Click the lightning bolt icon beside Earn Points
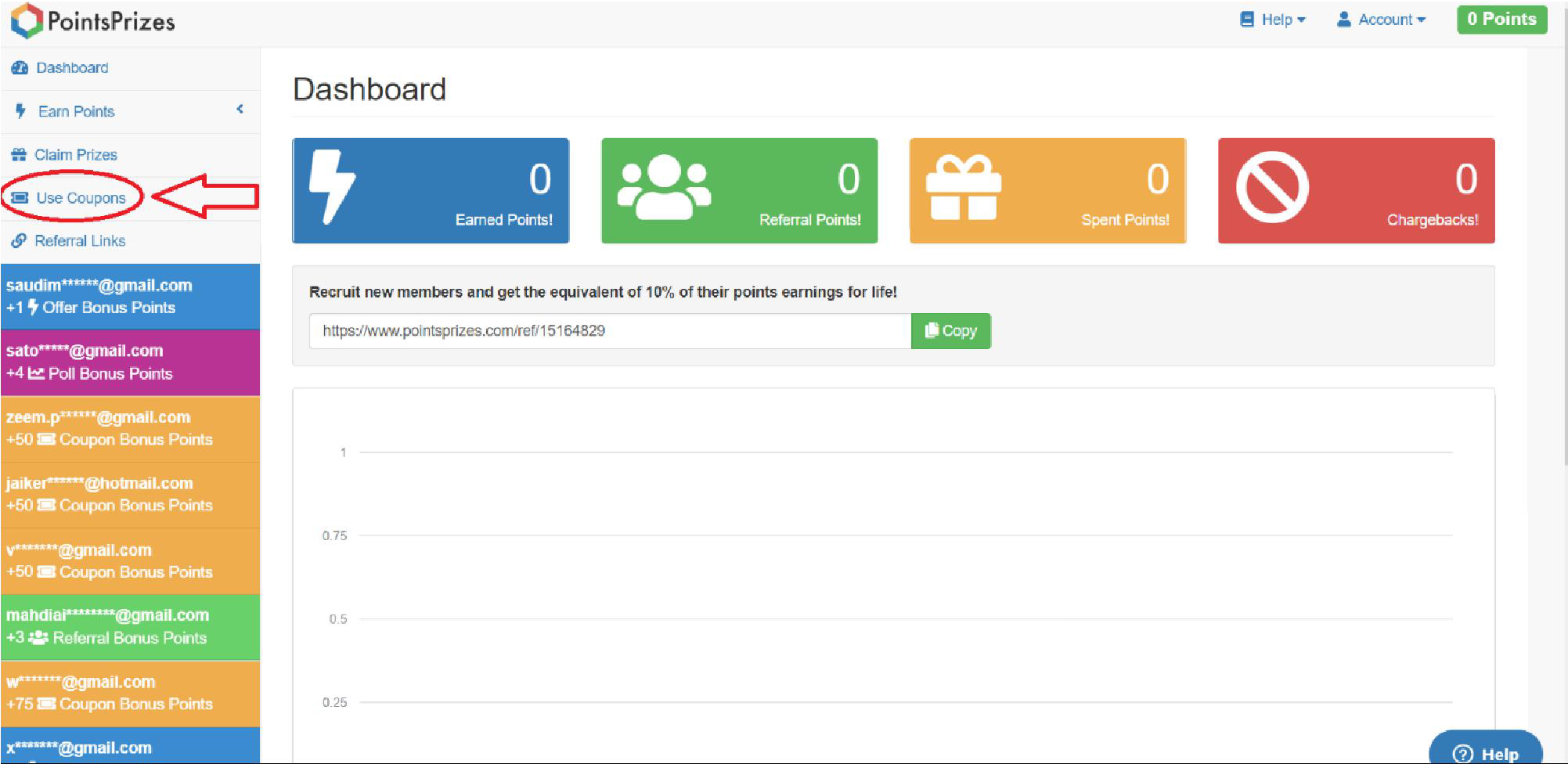The width and height of the screenshot is (1568, 764). (x=21, y=111)
